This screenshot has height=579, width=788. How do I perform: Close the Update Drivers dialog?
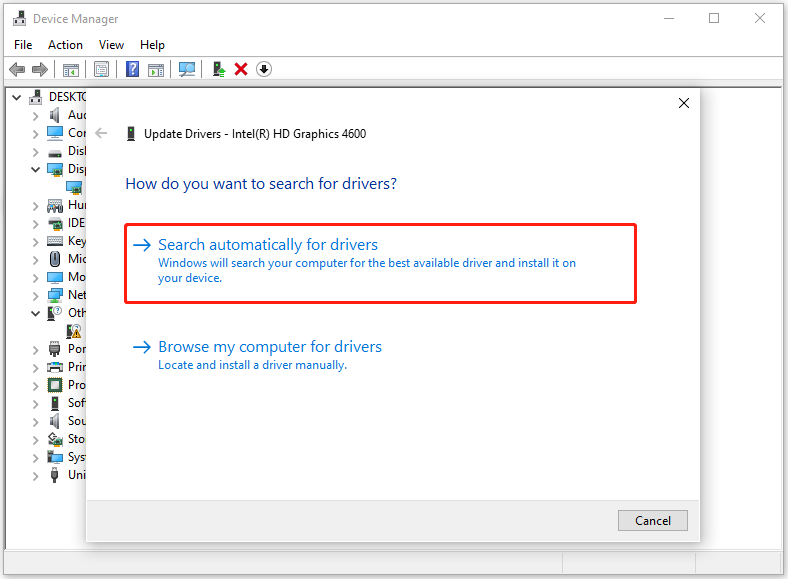[684, 104]
